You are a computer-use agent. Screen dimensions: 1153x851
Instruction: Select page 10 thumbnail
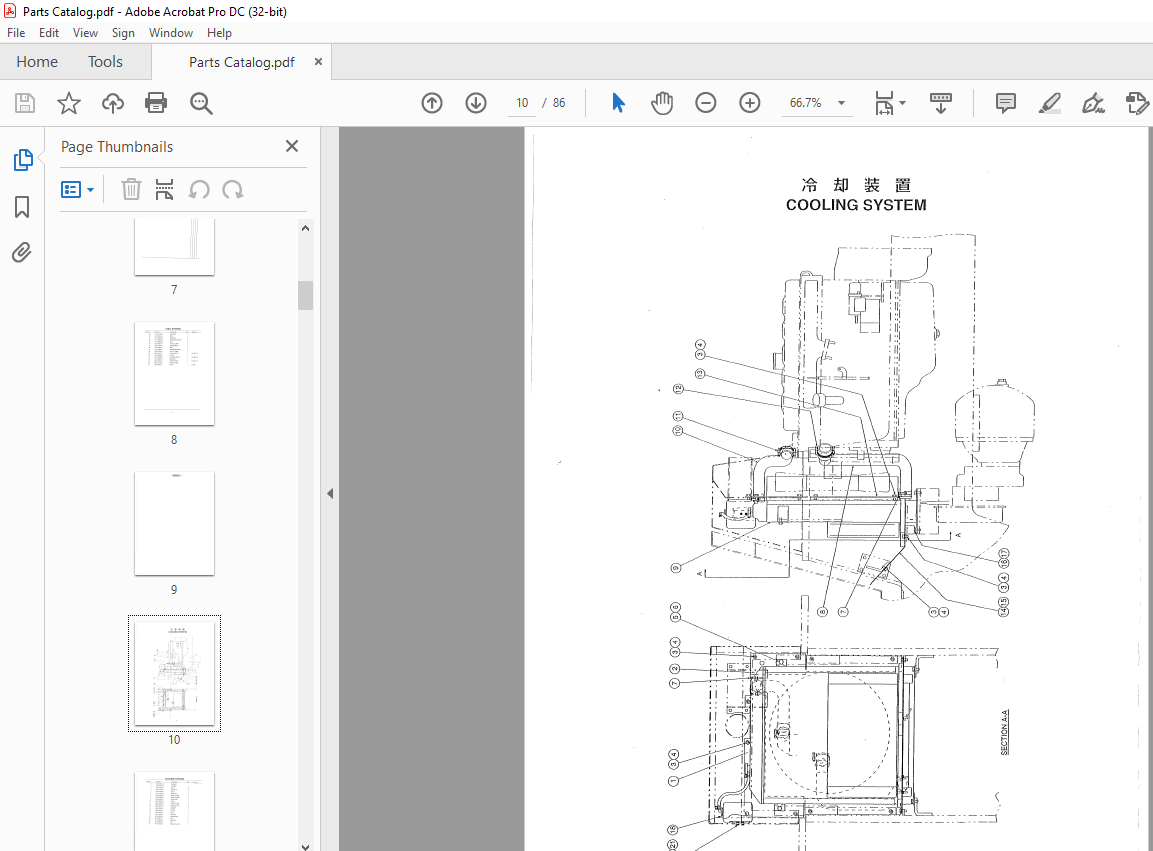174,674
